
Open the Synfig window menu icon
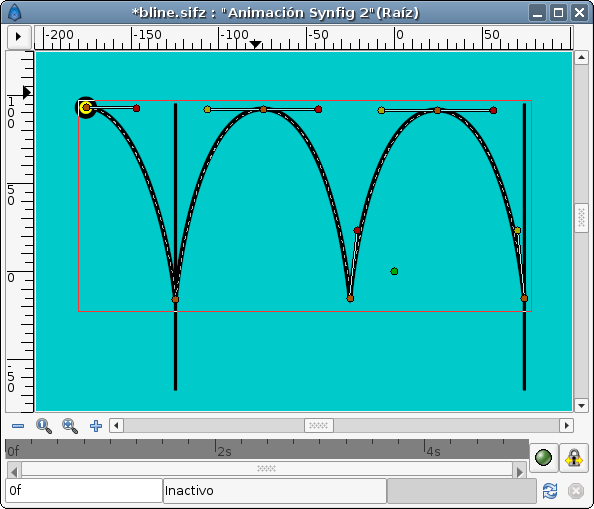pos(14,12)
